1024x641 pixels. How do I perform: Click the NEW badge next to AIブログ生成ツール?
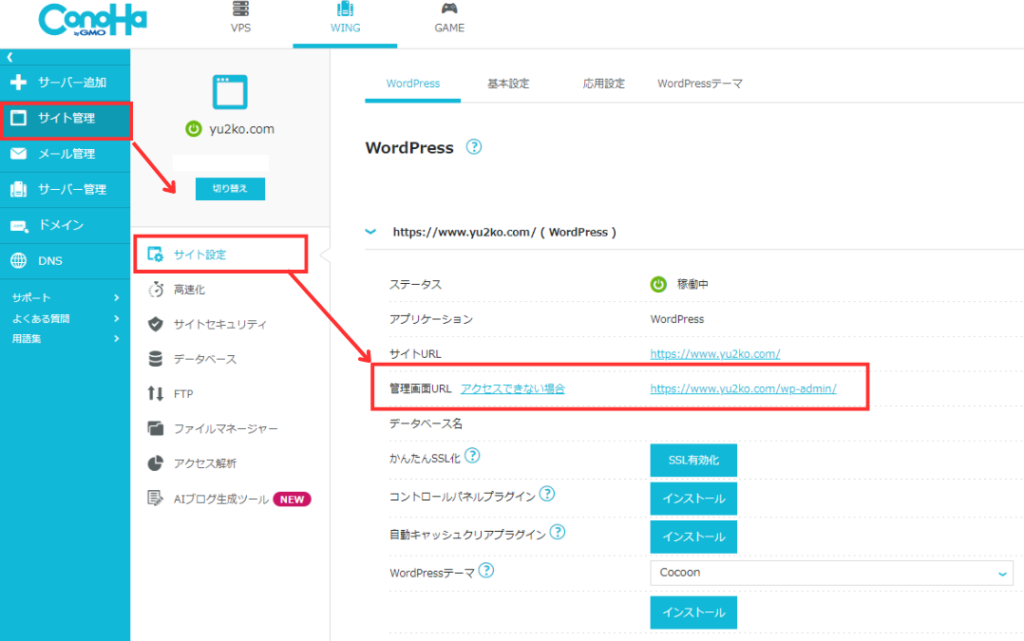click(292, 499)
